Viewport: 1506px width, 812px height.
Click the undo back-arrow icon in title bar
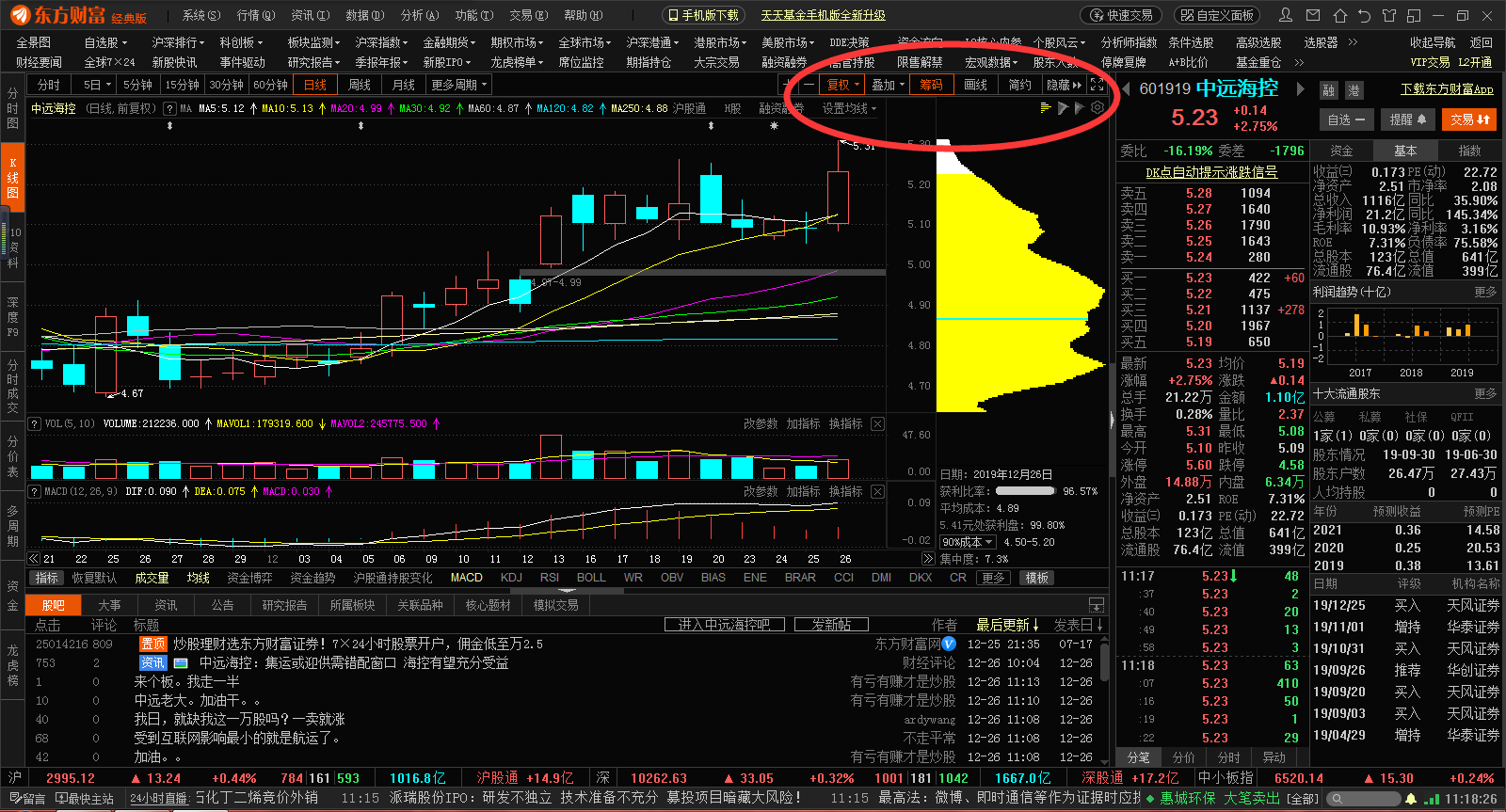click(1363, 16)
